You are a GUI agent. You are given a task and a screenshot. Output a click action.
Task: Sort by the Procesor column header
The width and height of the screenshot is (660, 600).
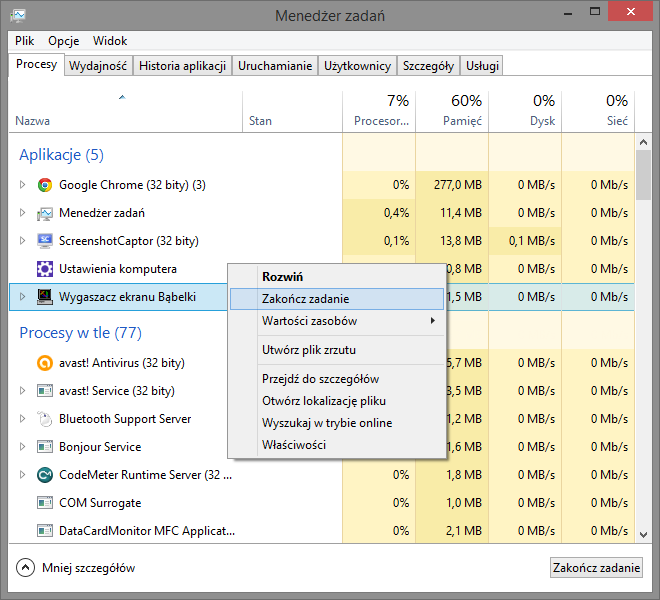pos(379,112)
